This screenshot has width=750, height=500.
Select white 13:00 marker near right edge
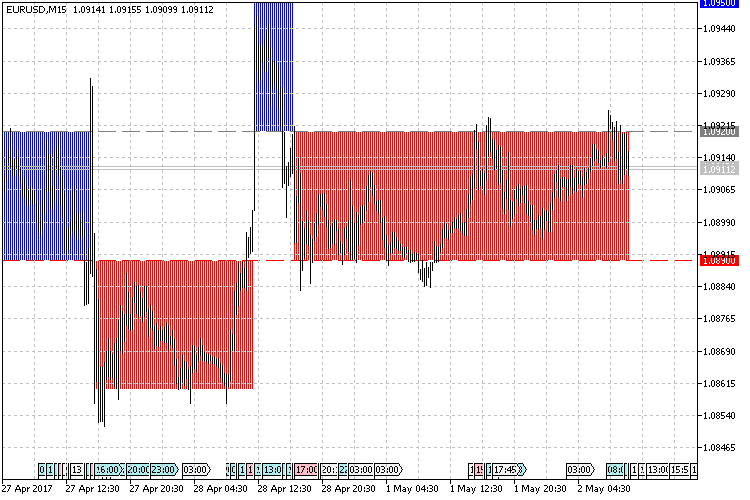[657, 469]
